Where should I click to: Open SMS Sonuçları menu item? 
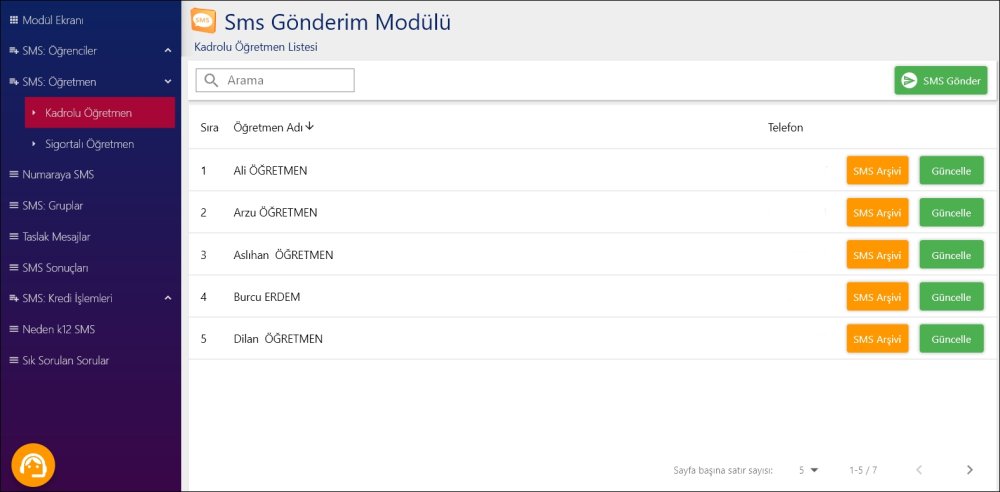[56, 268]
